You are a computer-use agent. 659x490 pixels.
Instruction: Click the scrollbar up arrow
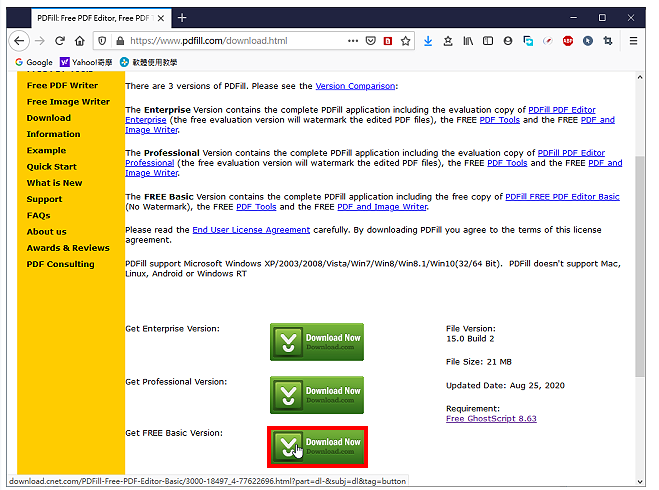[x=639, y=77]
